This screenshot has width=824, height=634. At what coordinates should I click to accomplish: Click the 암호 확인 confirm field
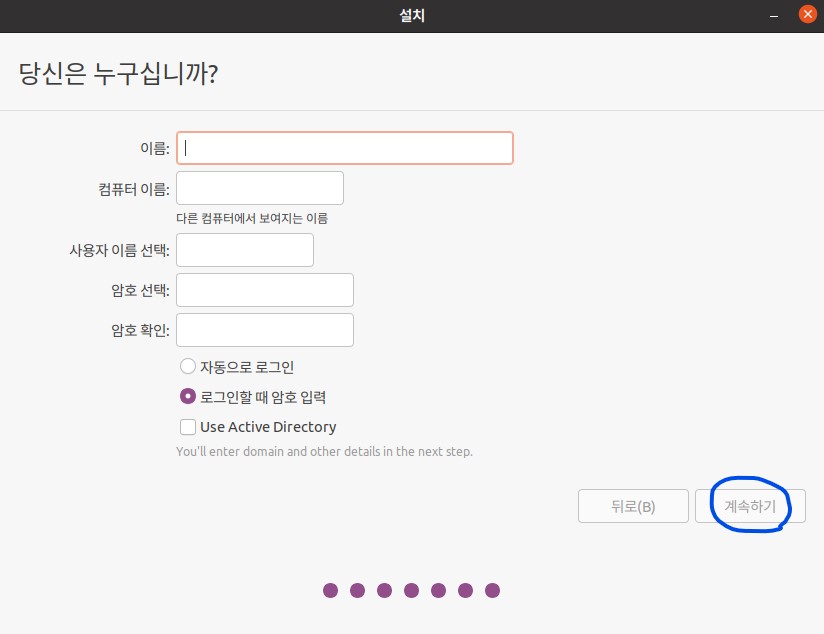click(265, 330)
